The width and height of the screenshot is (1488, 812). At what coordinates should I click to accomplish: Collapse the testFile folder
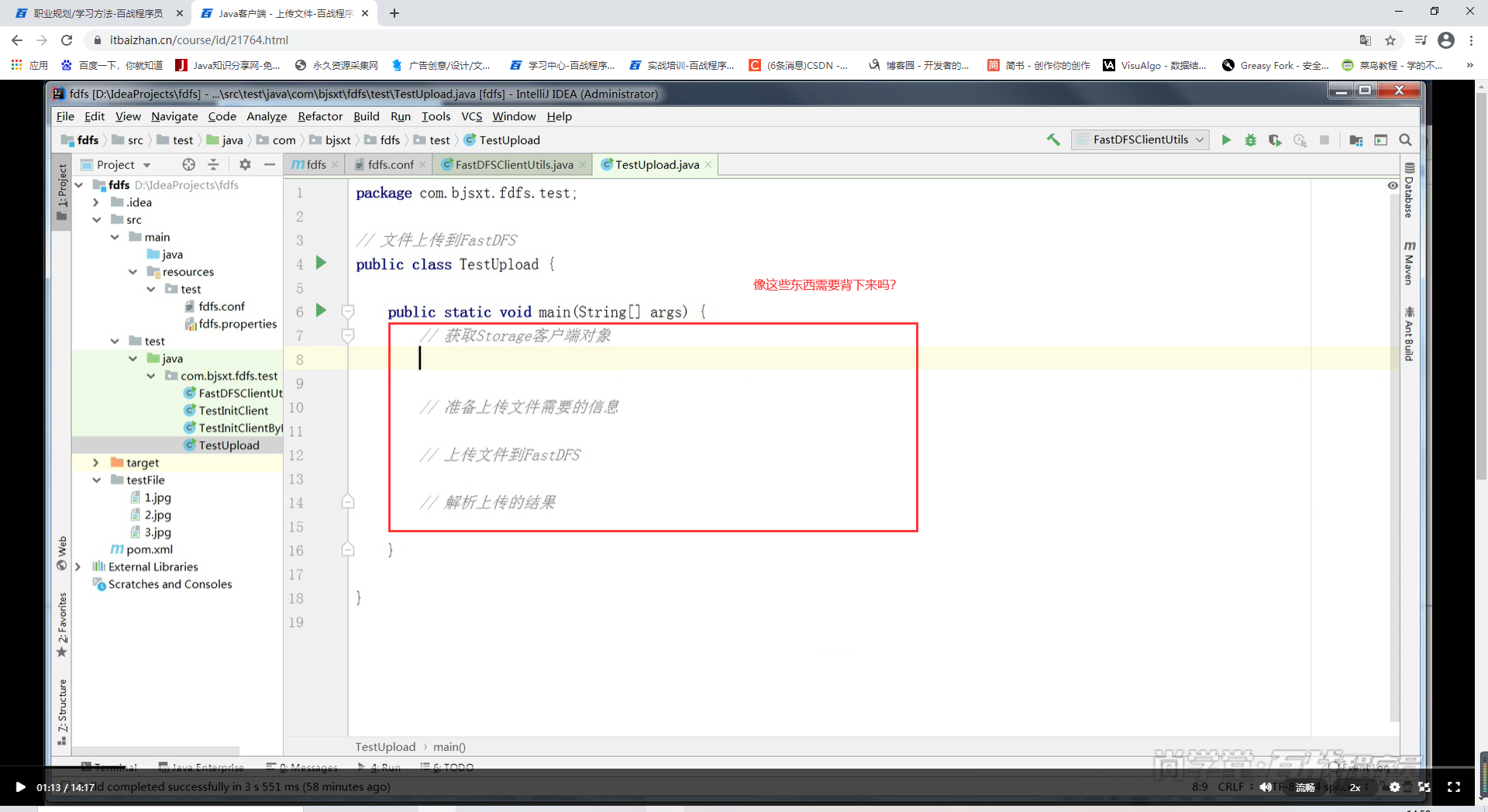96,480
